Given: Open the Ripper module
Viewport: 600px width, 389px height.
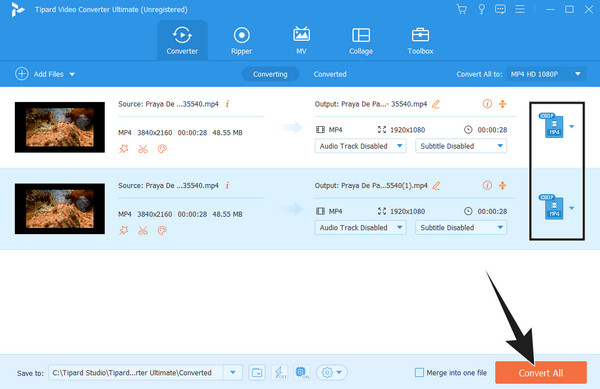Looking at the screenshot, I should [x=241, y=41].
